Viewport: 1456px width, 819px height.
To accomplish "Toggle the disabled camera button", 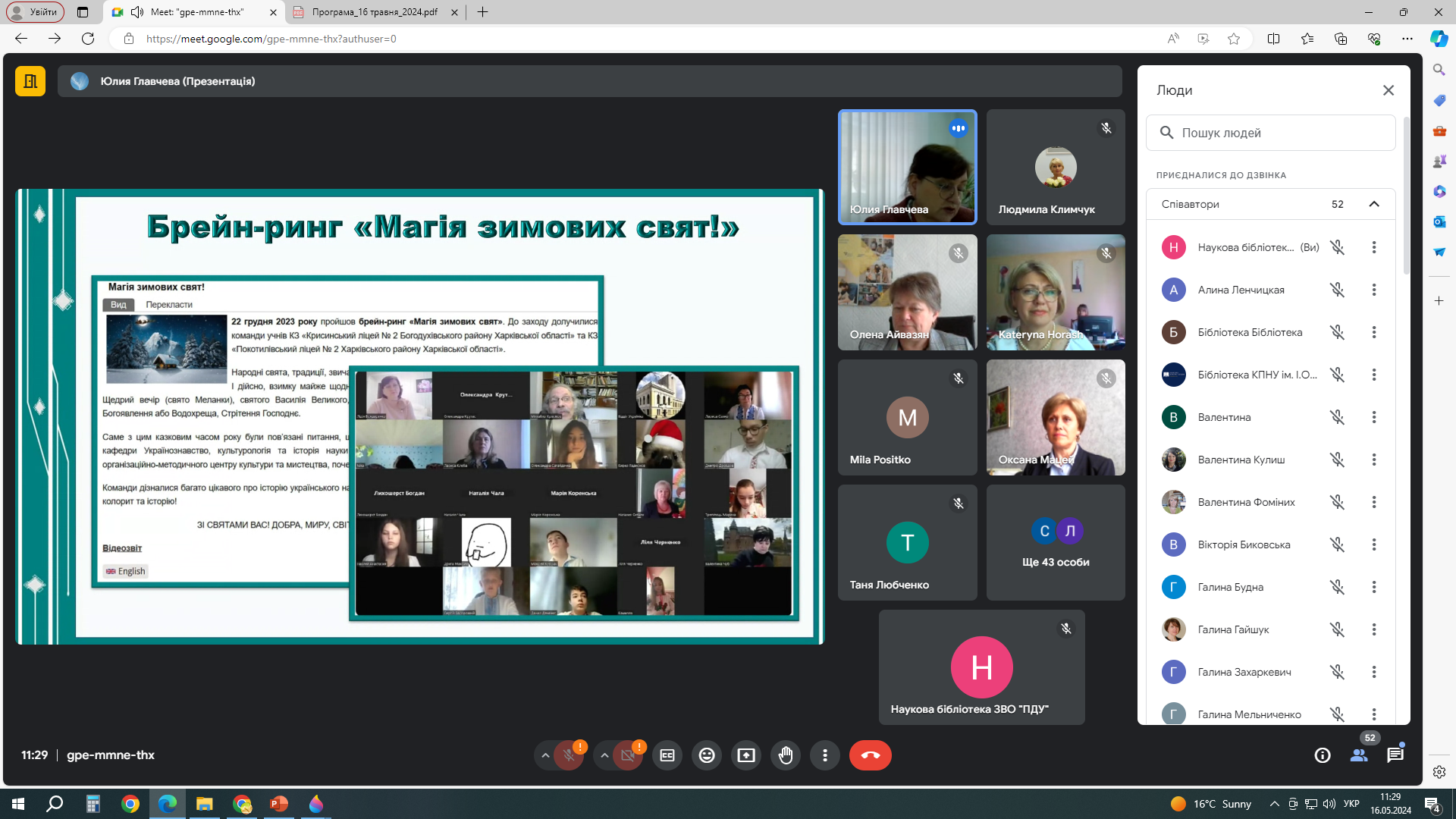I will click(627, 755).
